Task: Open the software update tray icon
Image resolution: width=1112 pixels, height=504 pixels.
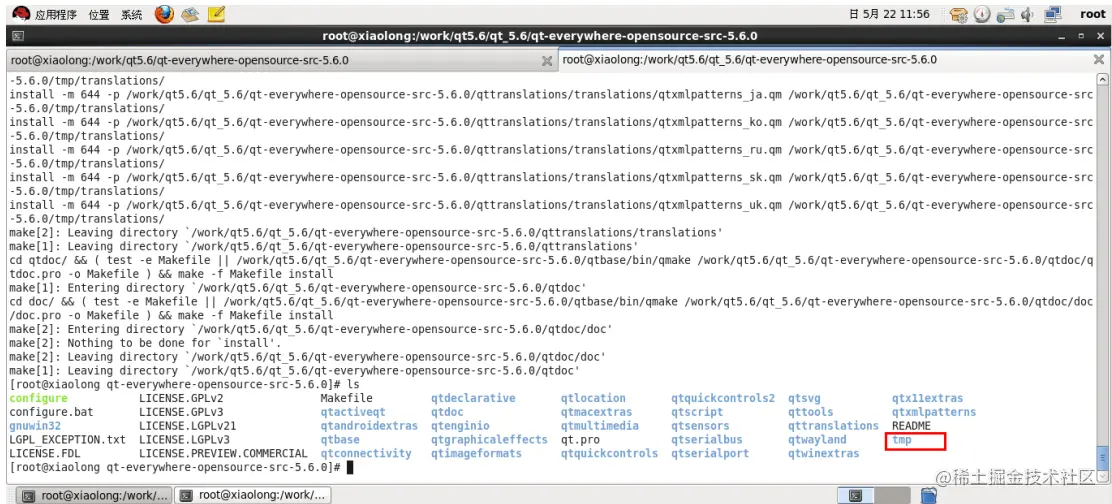Action: (959, 14)
